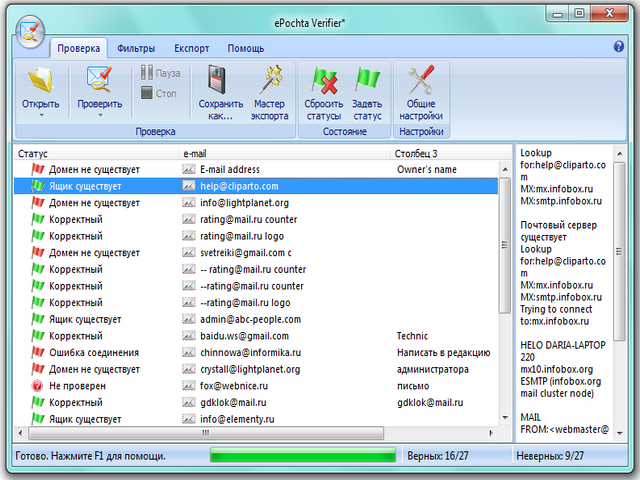Image resolution: width=640 pixels, height=480 pixels.
Task: Click Готово status bar message
Action: click(x=90, y=456)
